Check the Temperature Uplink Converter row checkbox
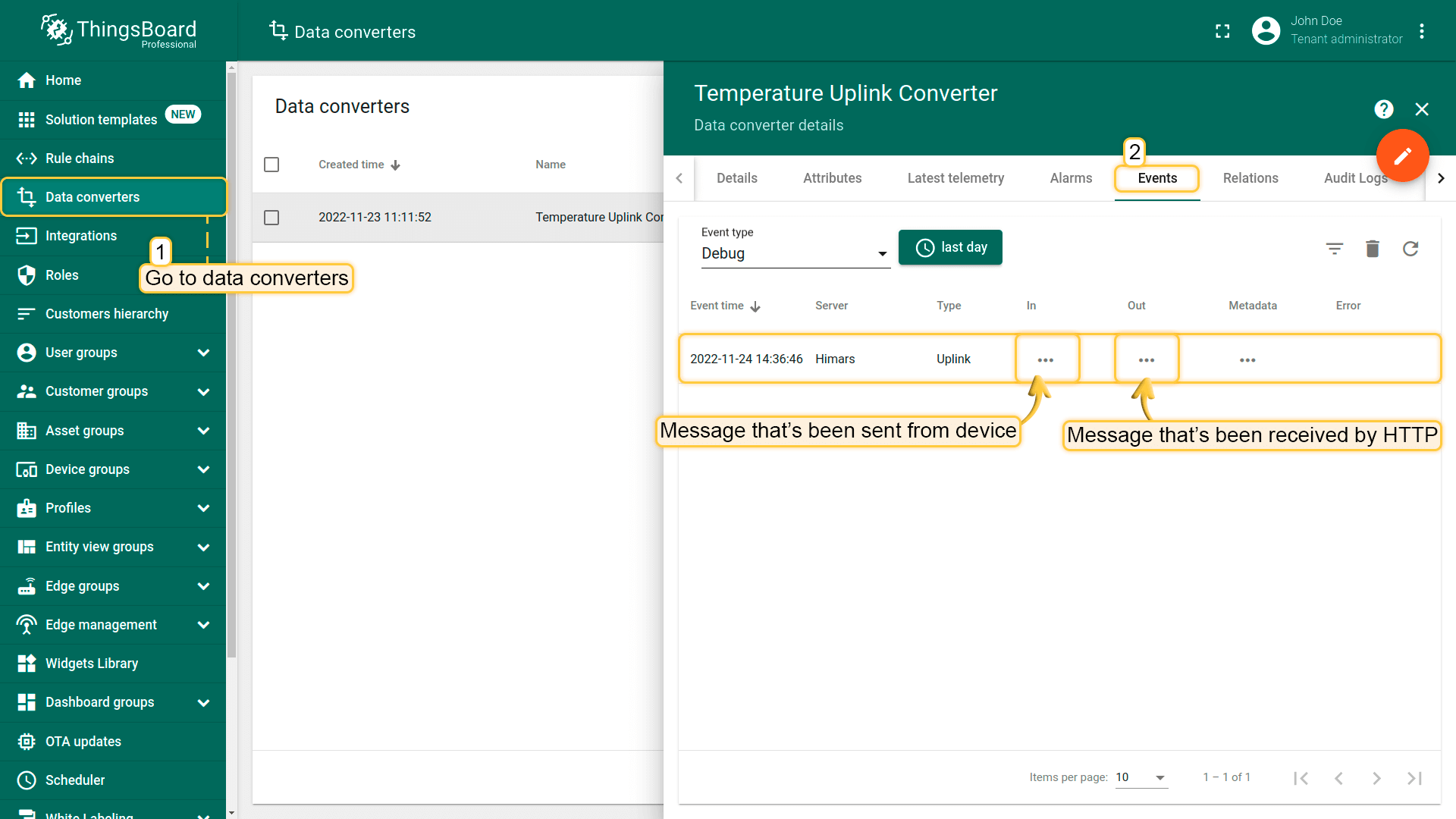 pos(271,218)
